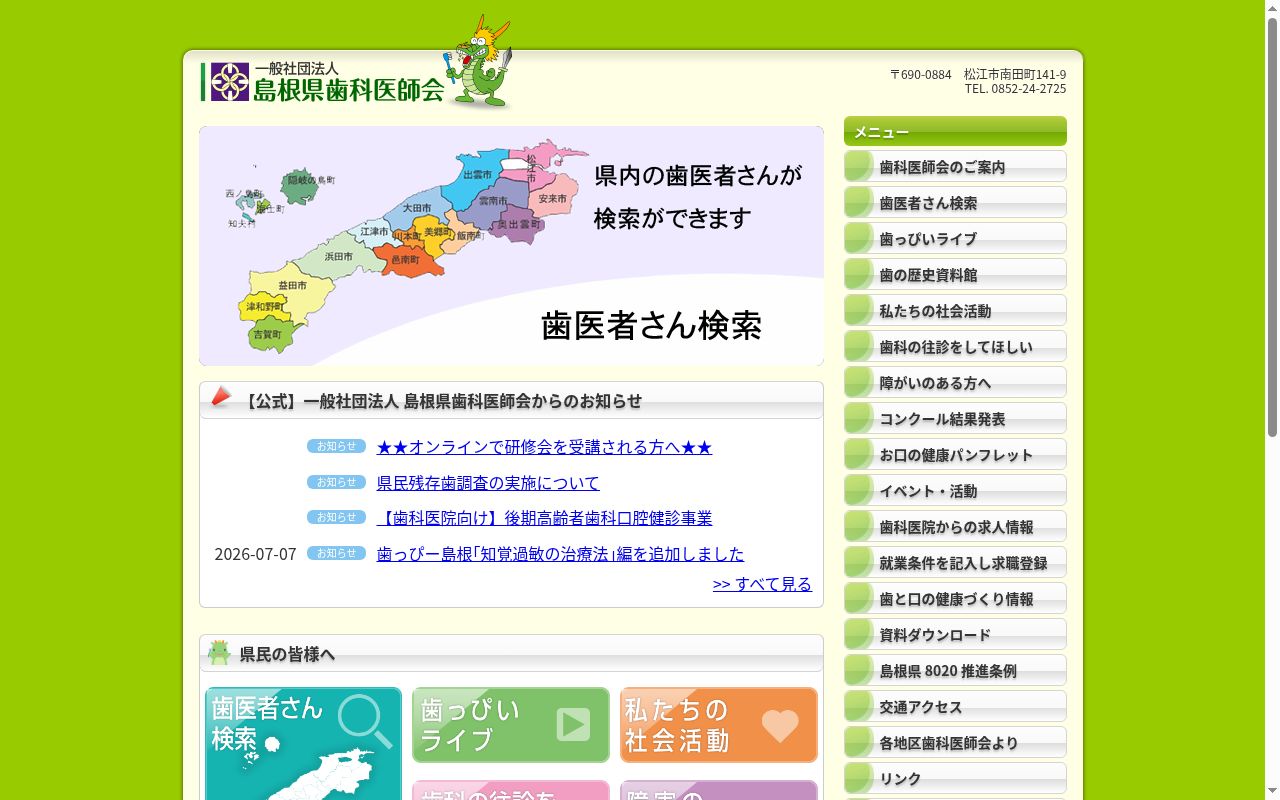The image size is (1280, 800).
Task: Click the dragon mascot in the header
Action: pos(480,60)
